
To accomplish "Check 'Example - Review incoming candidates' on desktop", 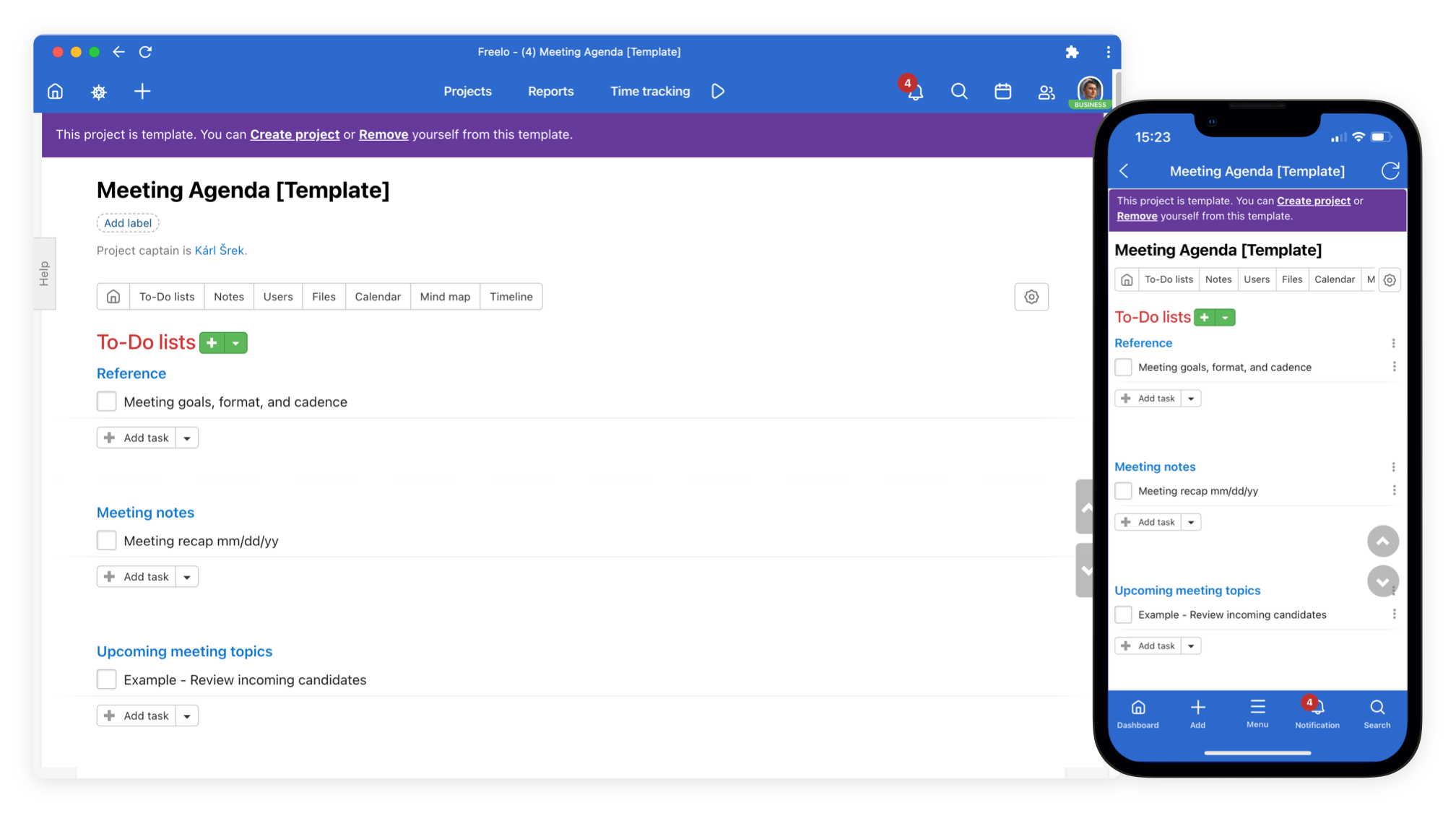I will 107,679.
